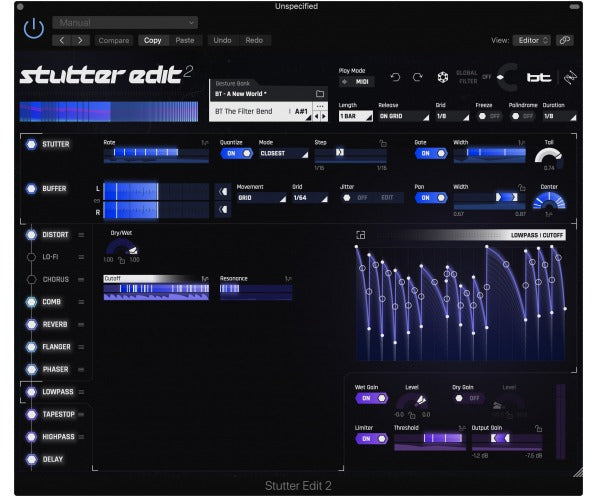Screen dimensions: 597x497
Task: Select the PHASER module
Action: coord(55,369)
